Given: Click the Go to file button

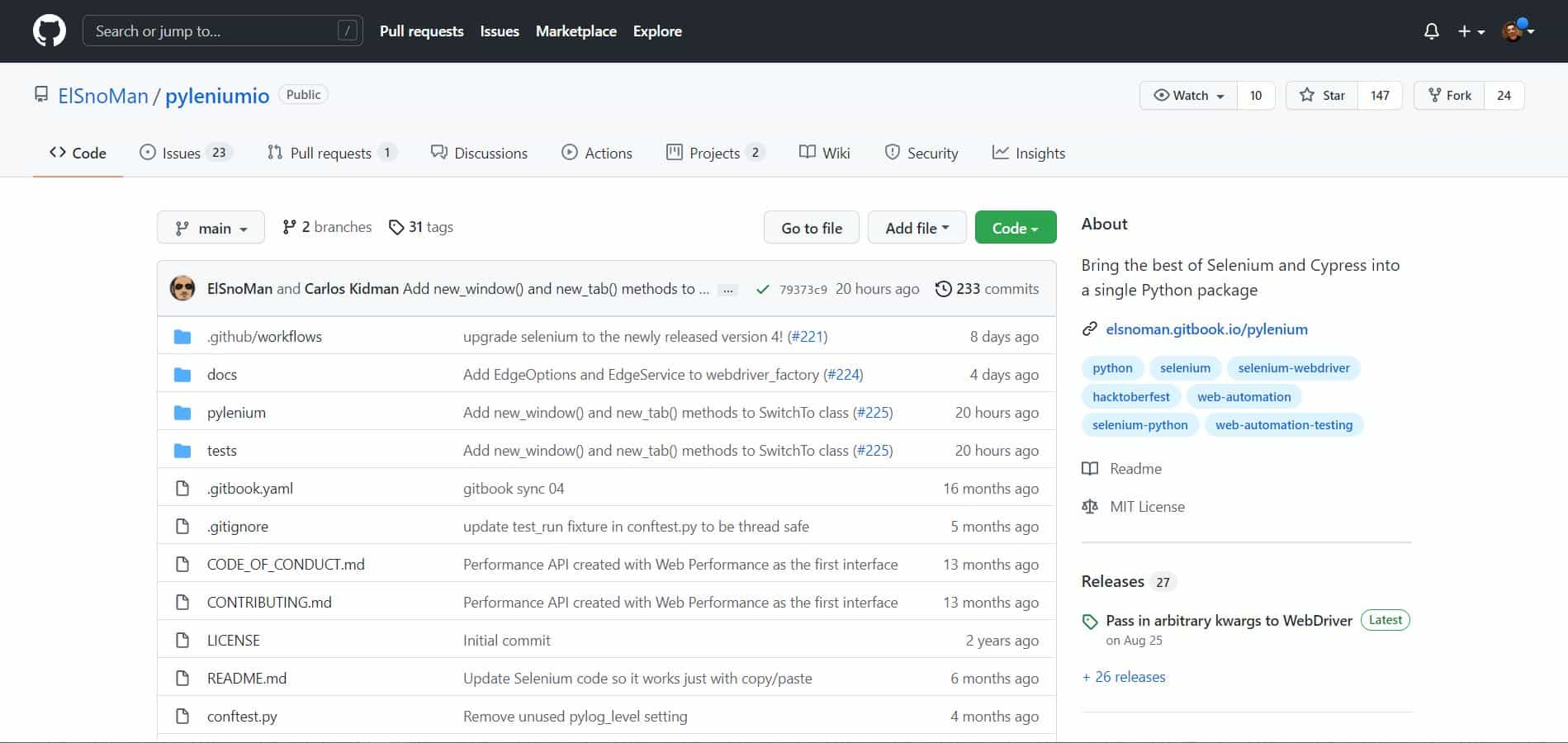Looking at the screenshot, I should [812, 228].
